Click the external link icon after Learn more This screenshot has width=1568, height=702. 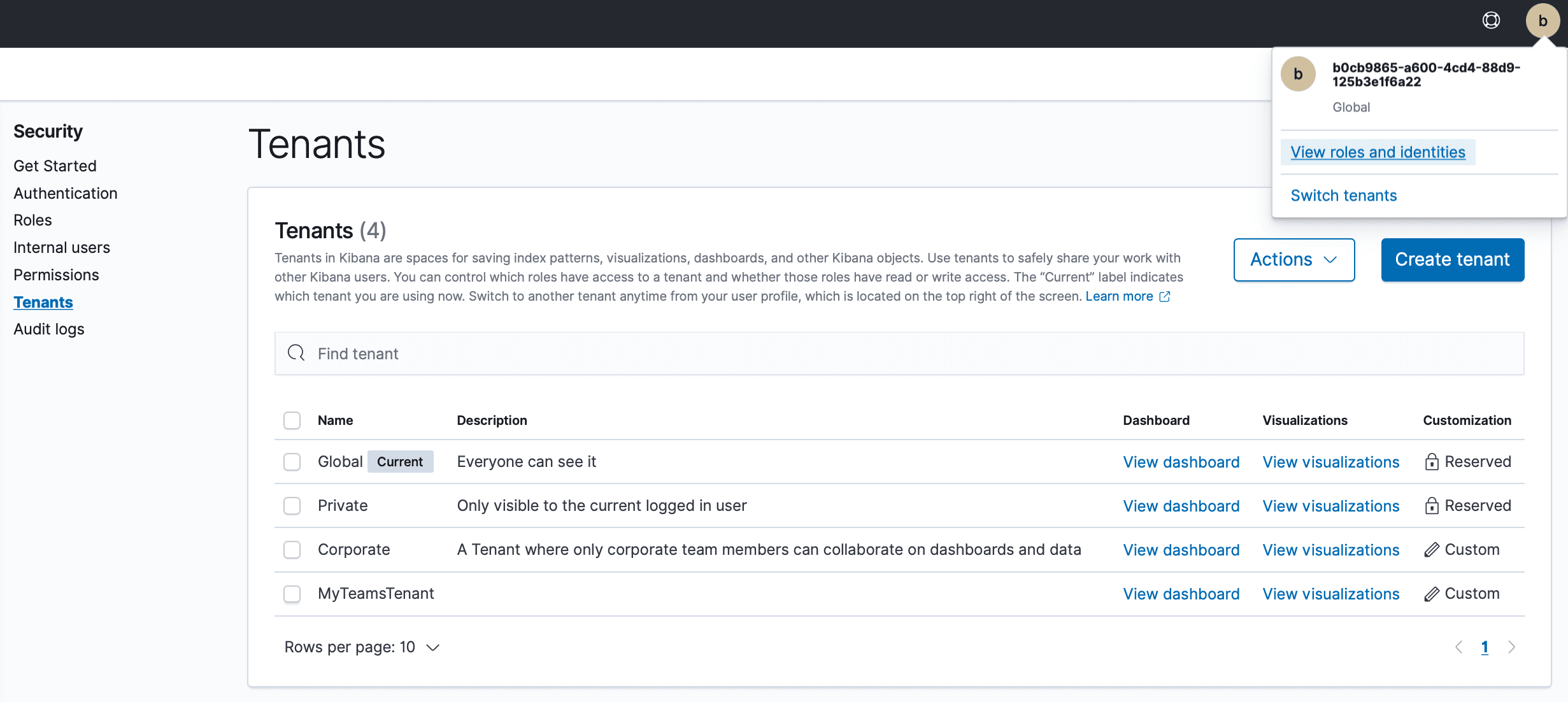pos(1165,296)
